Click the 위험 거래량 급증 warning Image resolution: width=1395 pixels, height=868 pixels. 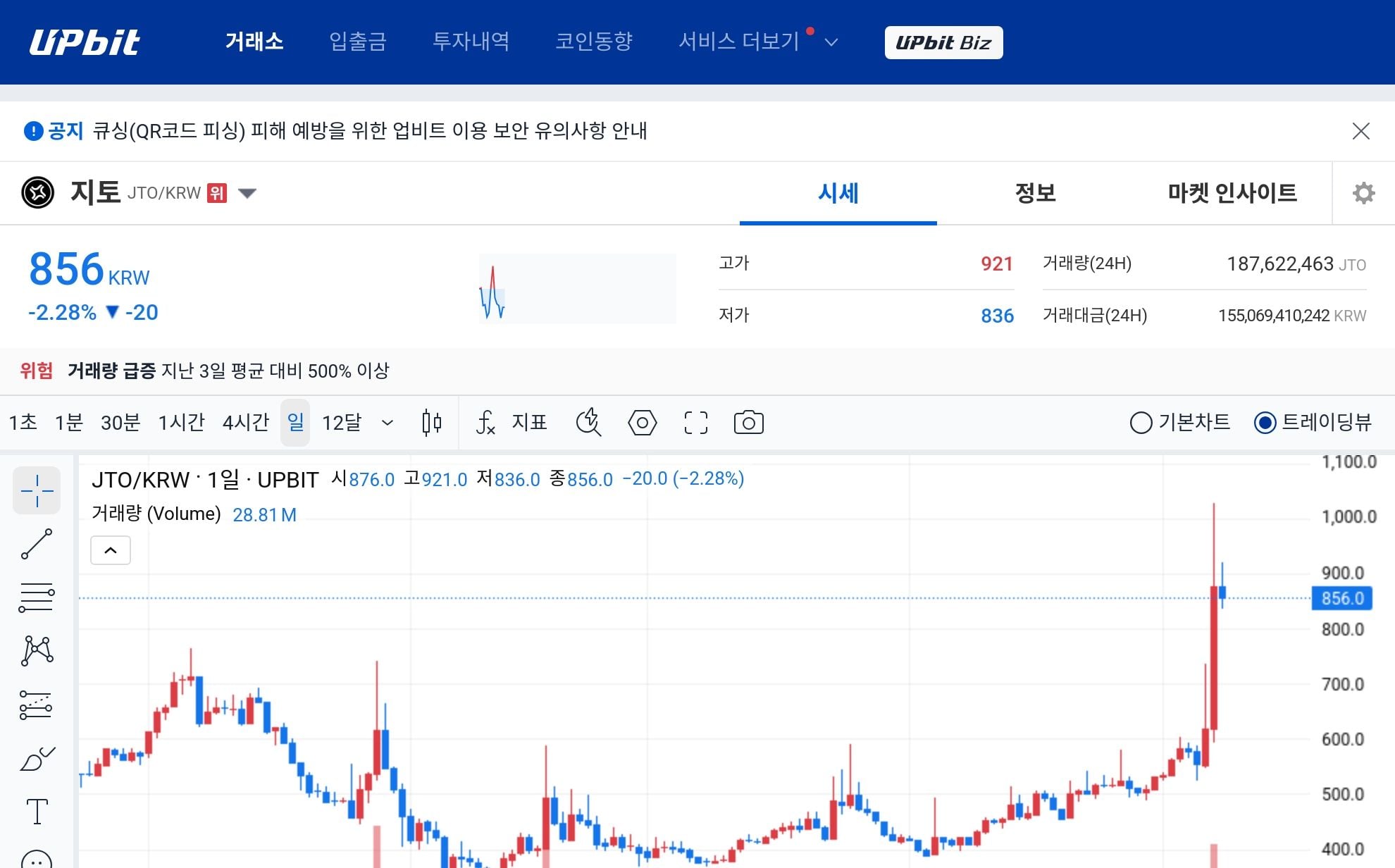(204, 371)
